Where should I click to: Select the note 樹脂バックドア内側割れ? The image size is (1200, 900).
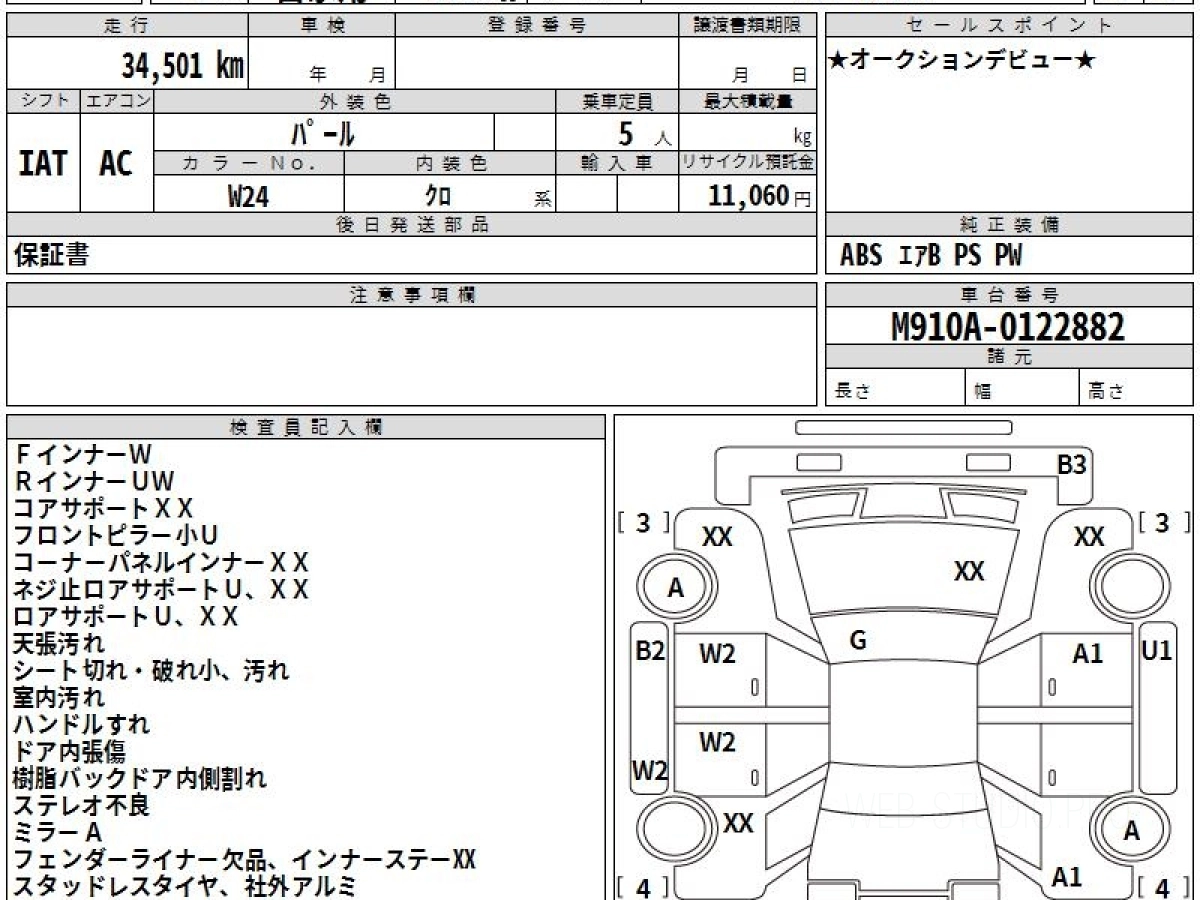[x=140, y=778]
